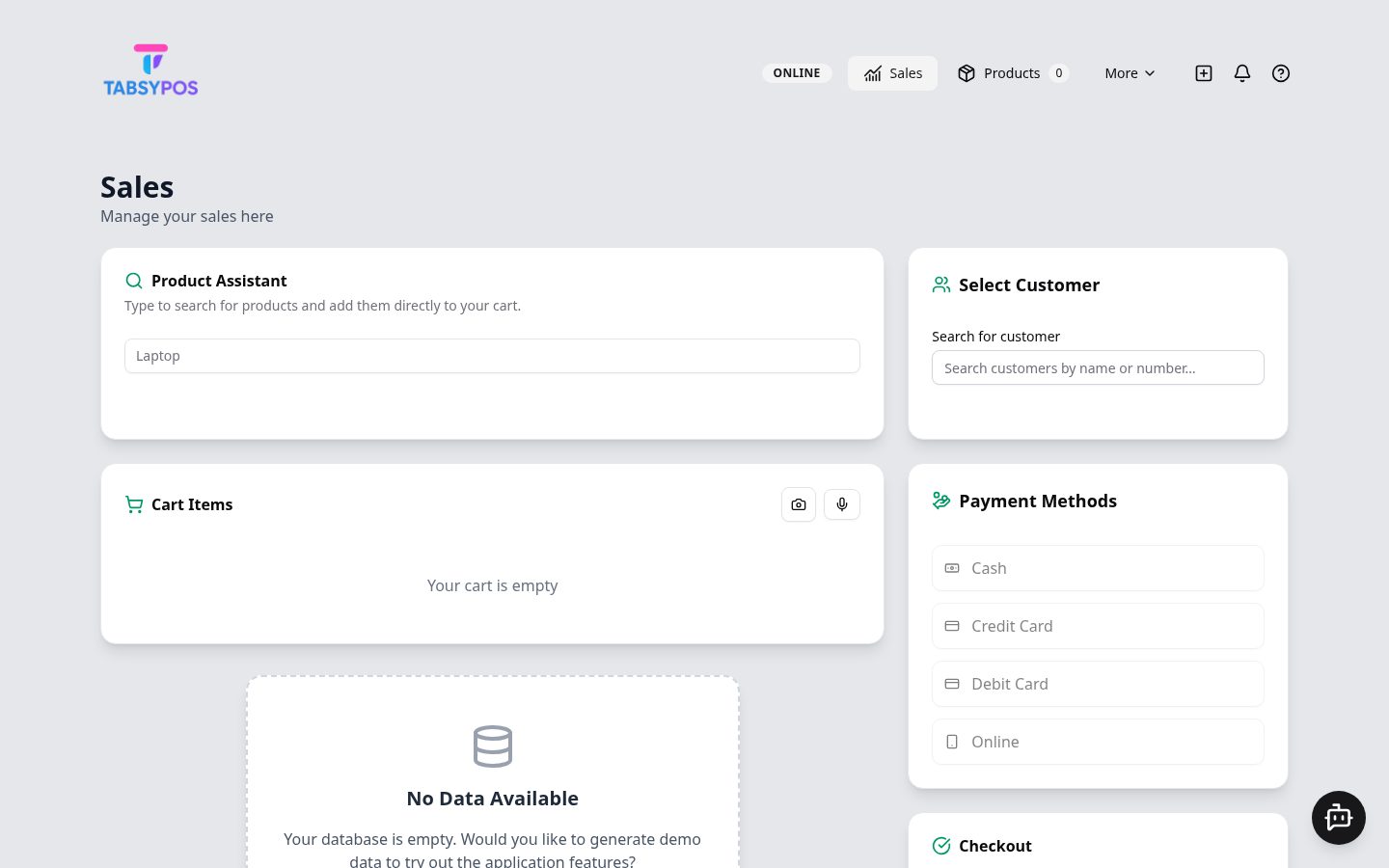1389x868 pixels.
Task: Click the ONLINE status badge
Action: click(x=797, y=73)
